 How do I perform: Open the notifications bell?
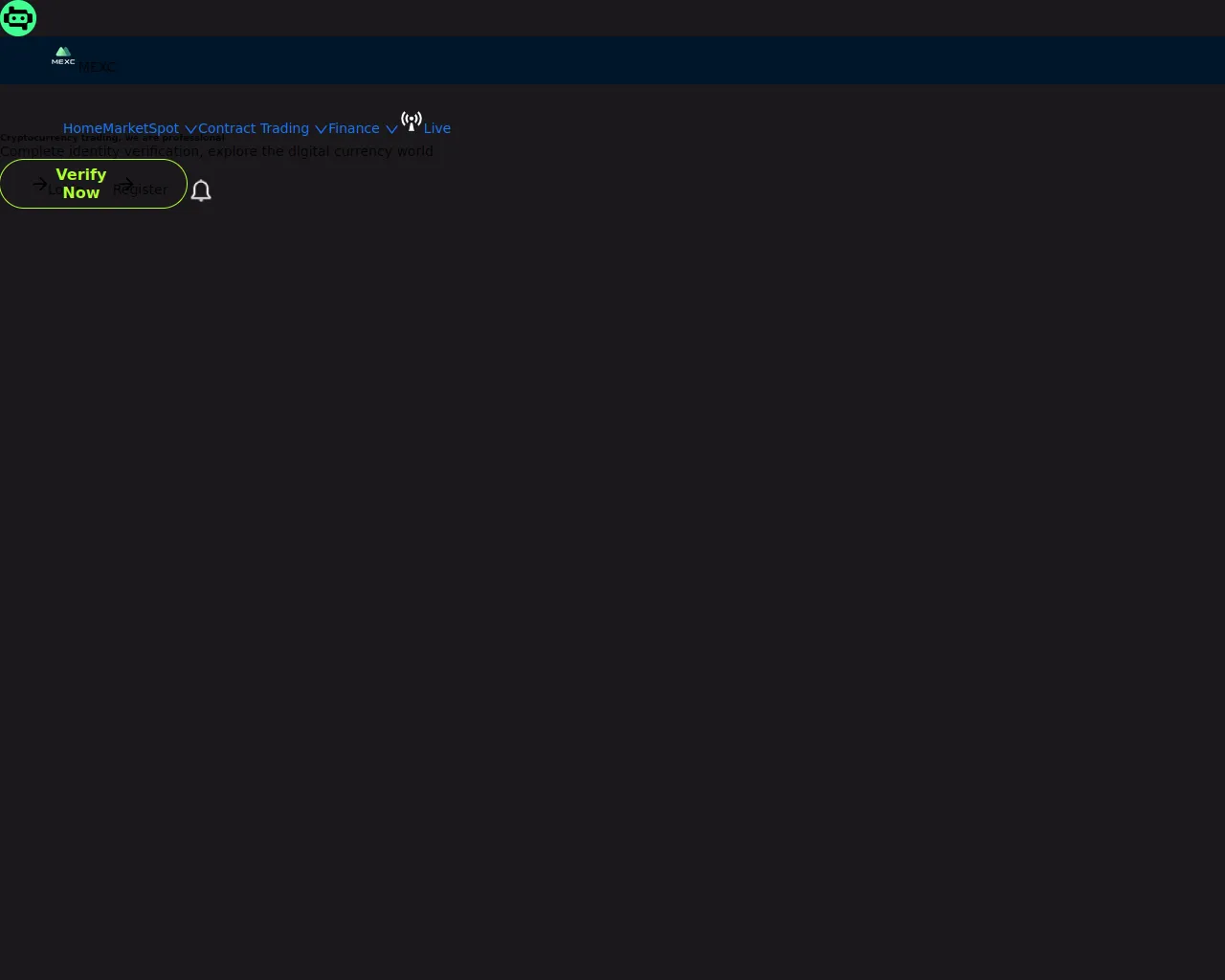point(201,190)
